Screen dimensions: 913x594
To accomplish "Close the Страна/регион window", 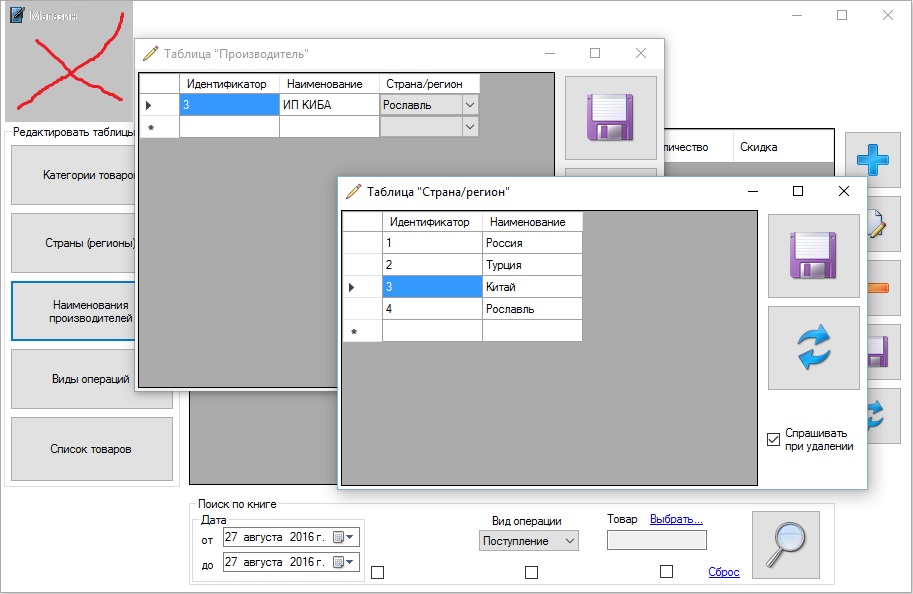I will coord(843,191).
